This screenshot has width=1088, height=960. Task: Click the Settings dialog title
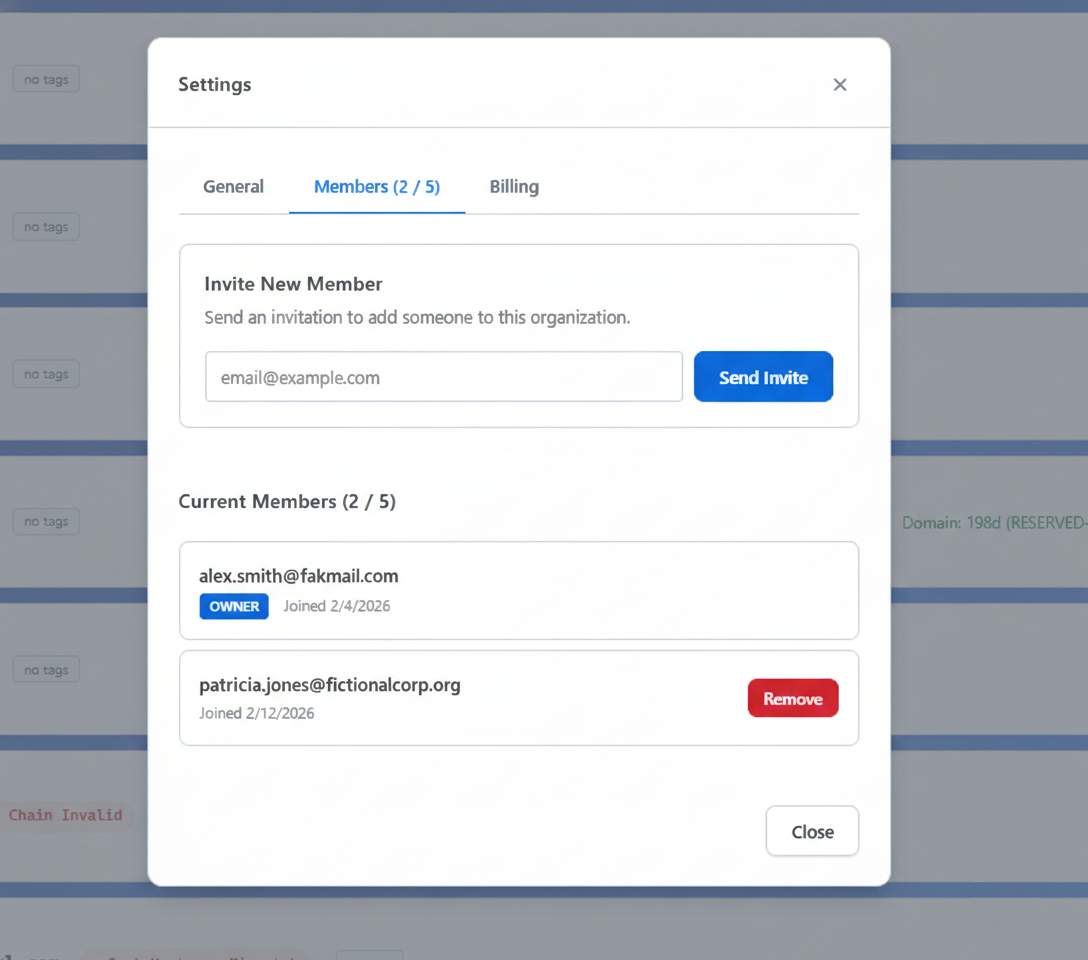215,85
